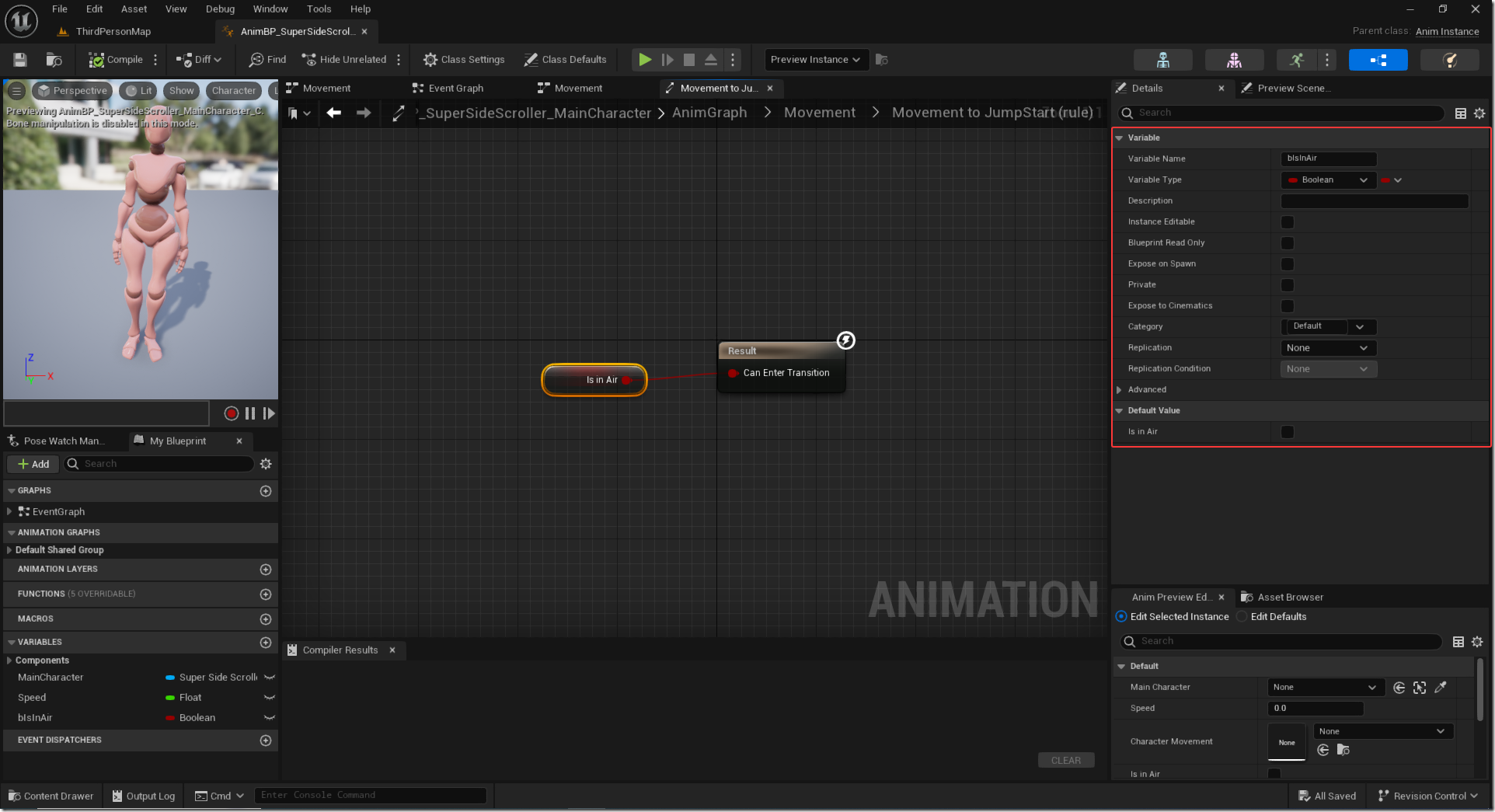The image size is (1495, 812).
Task: Click the red Boolean pin on Is in Air node
Action: point(626,381)
